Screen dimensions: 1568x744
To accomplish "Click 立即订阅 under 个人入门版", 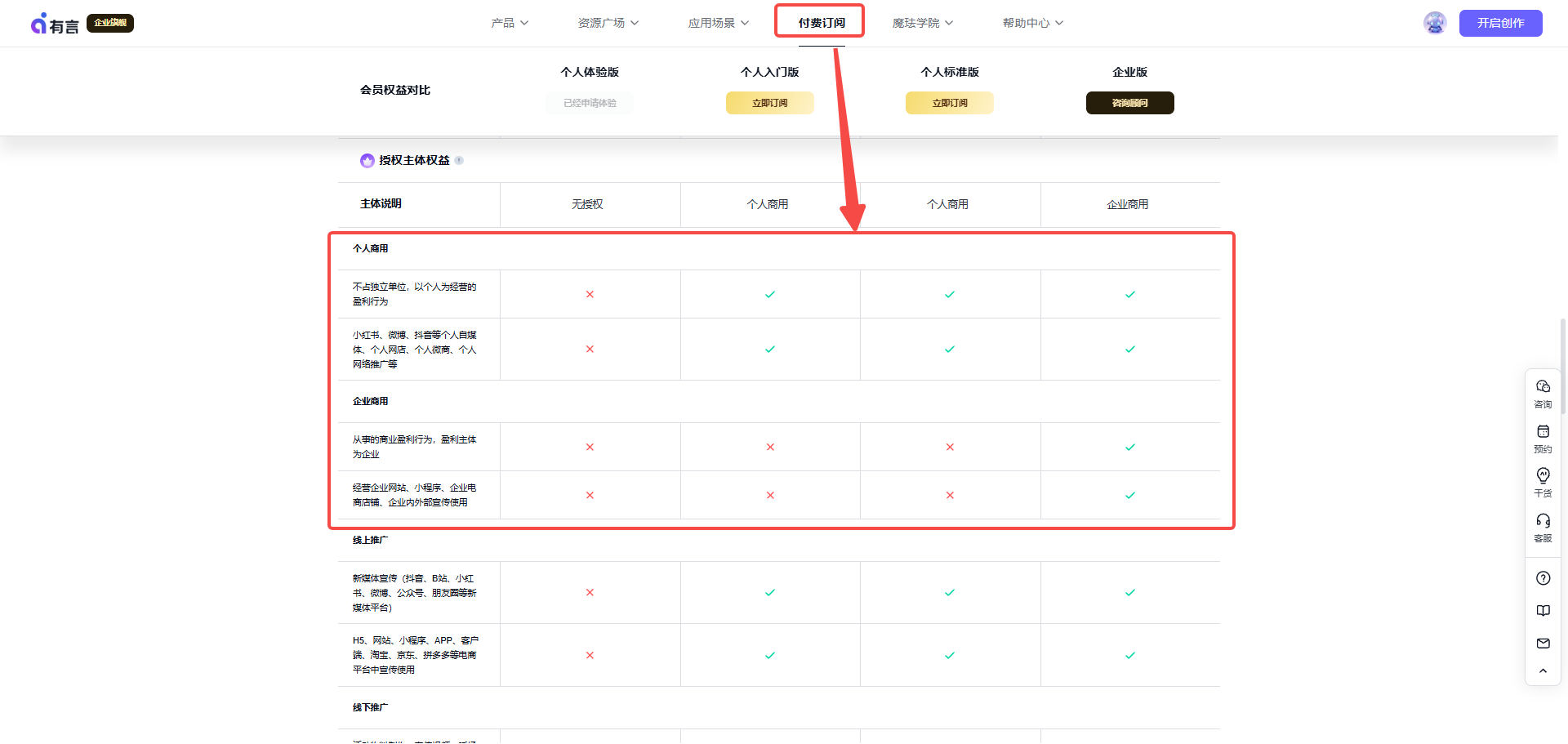I will tap(769, 102).
